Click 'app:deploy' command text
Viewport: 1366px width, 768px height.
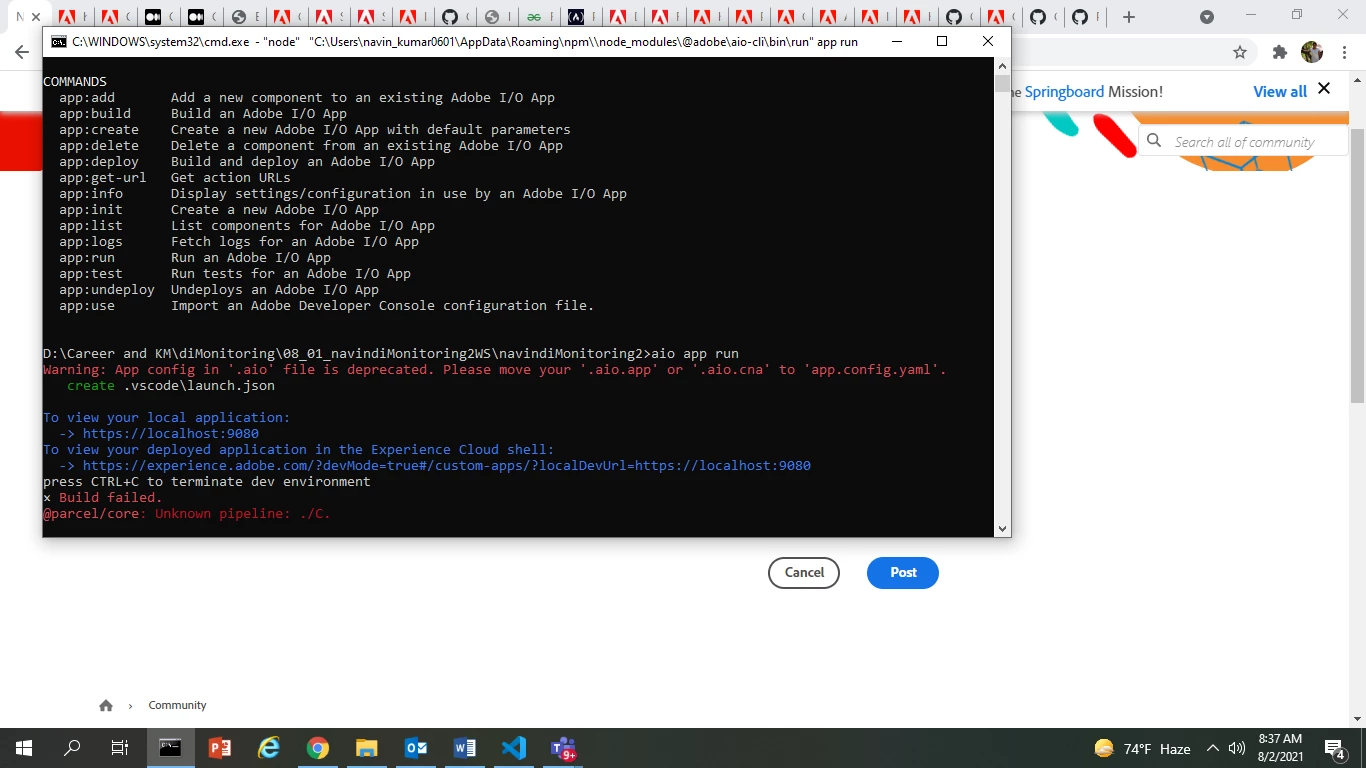tap(99, 162)
